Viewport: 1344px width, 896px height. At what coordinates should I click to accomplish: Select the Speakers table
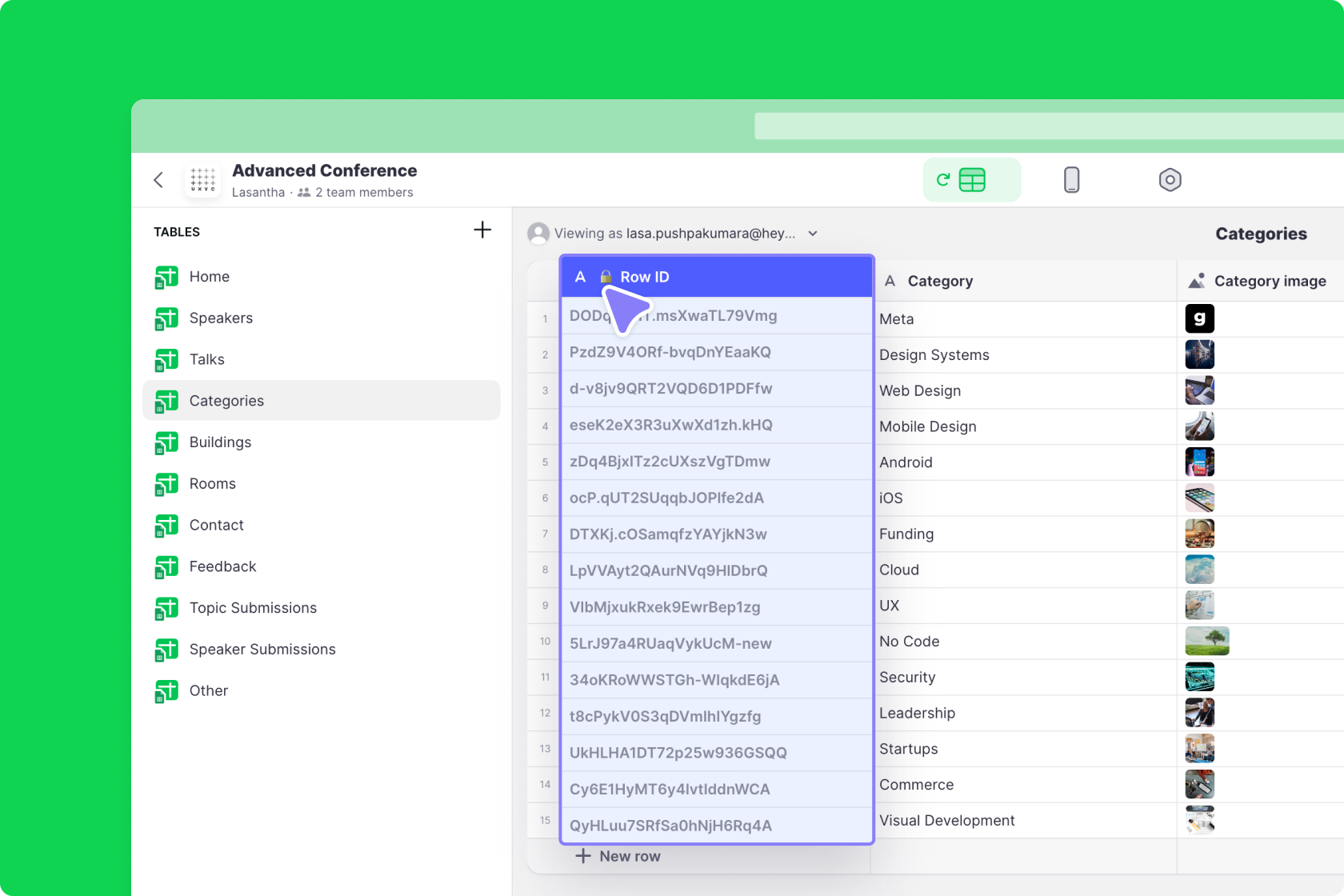point(221,318)
